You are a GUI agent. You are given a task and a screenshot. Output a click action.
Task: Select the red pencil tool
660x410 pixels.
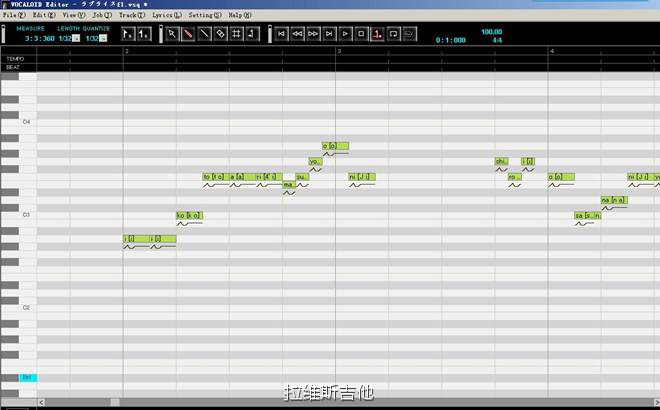pyautogui.click(x=188, y=34)
